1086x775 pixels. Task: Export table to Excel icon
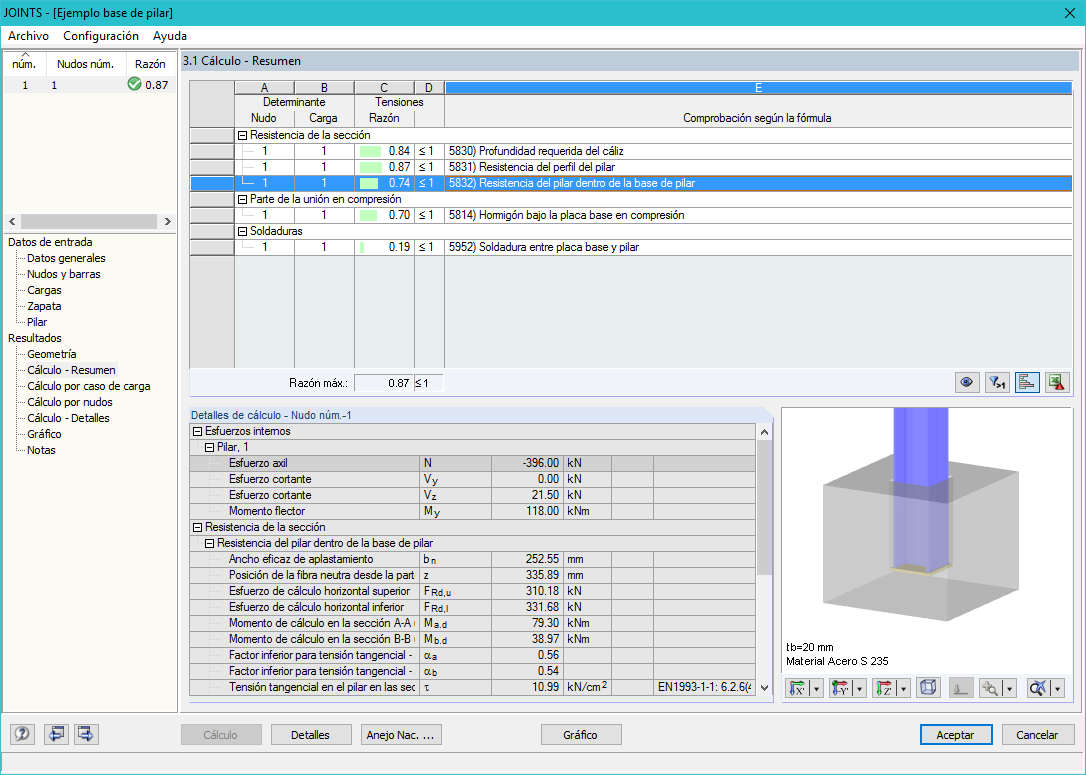[1056, 382]
